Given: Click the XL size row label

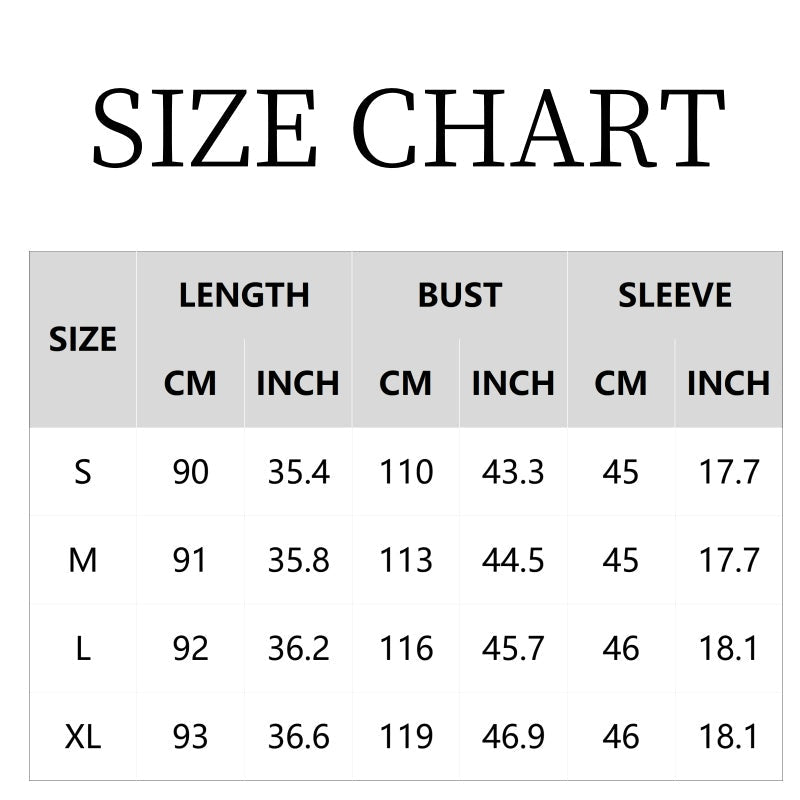Looking at the screenshot, I should click(x=83, y=737).
